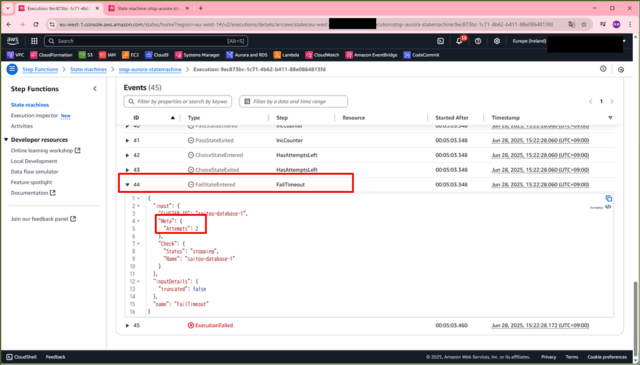
Task: Expand event 41 PassStateExited row
Action: click(x=127, y=140)
